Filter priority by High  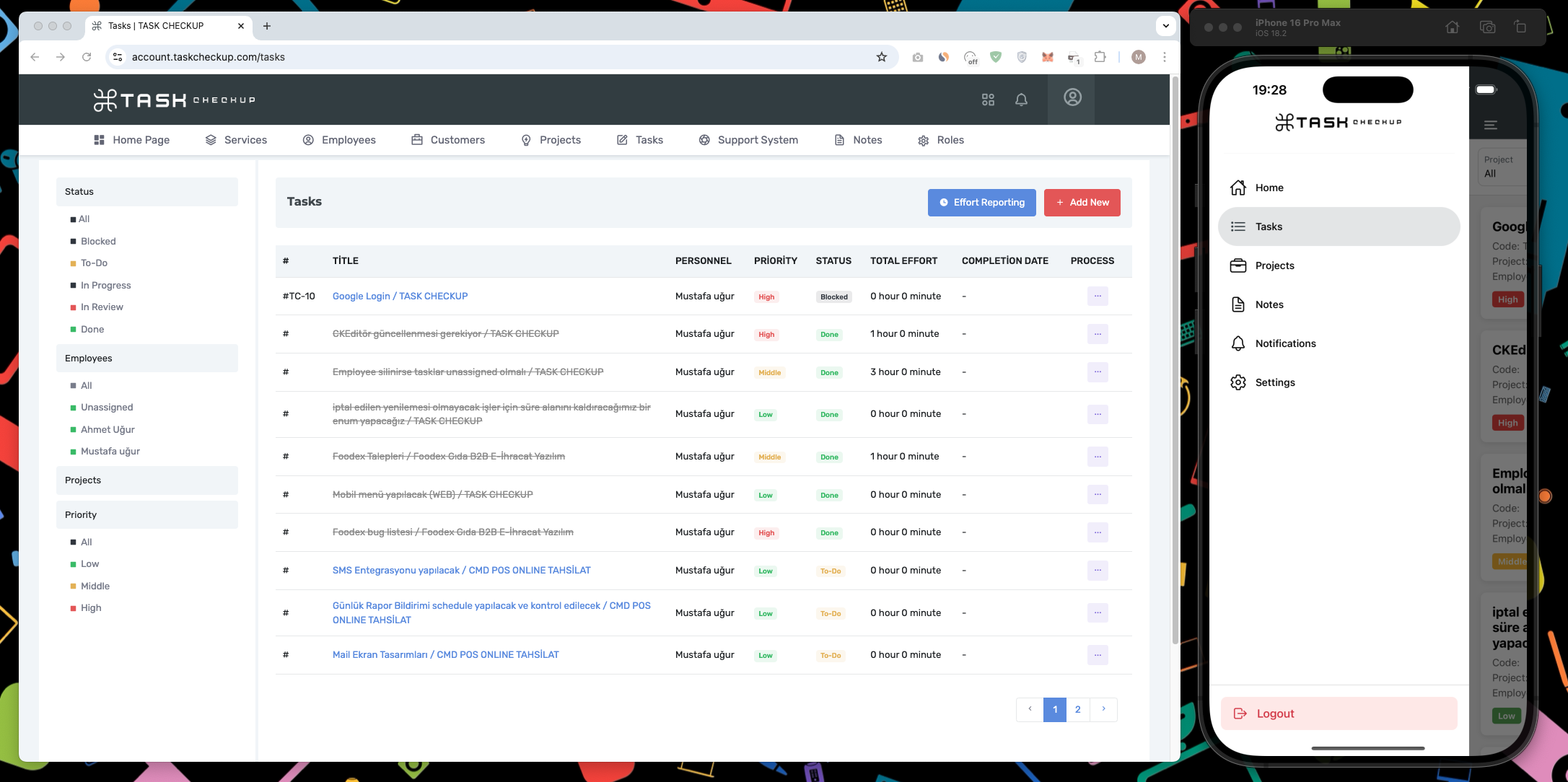click(x=91, y=608)
